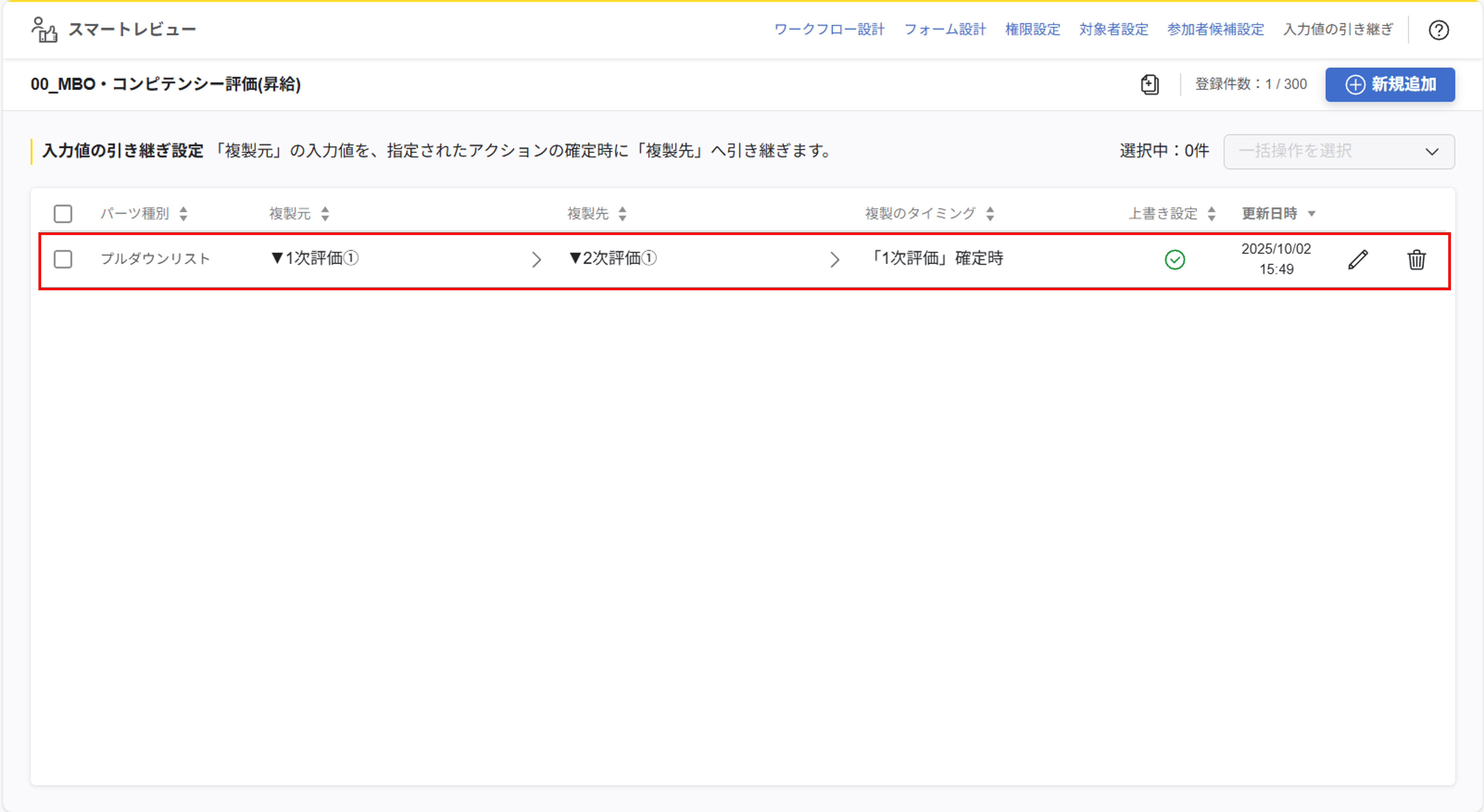Screen dimensions: 1484x812
Task: Open help via the question mark icon
Action: (1438, 30)
